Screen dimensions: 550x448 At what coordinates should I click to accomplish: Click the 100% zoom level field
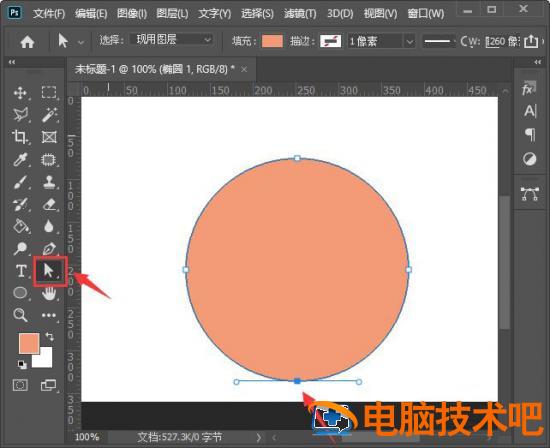coord(87,437)
